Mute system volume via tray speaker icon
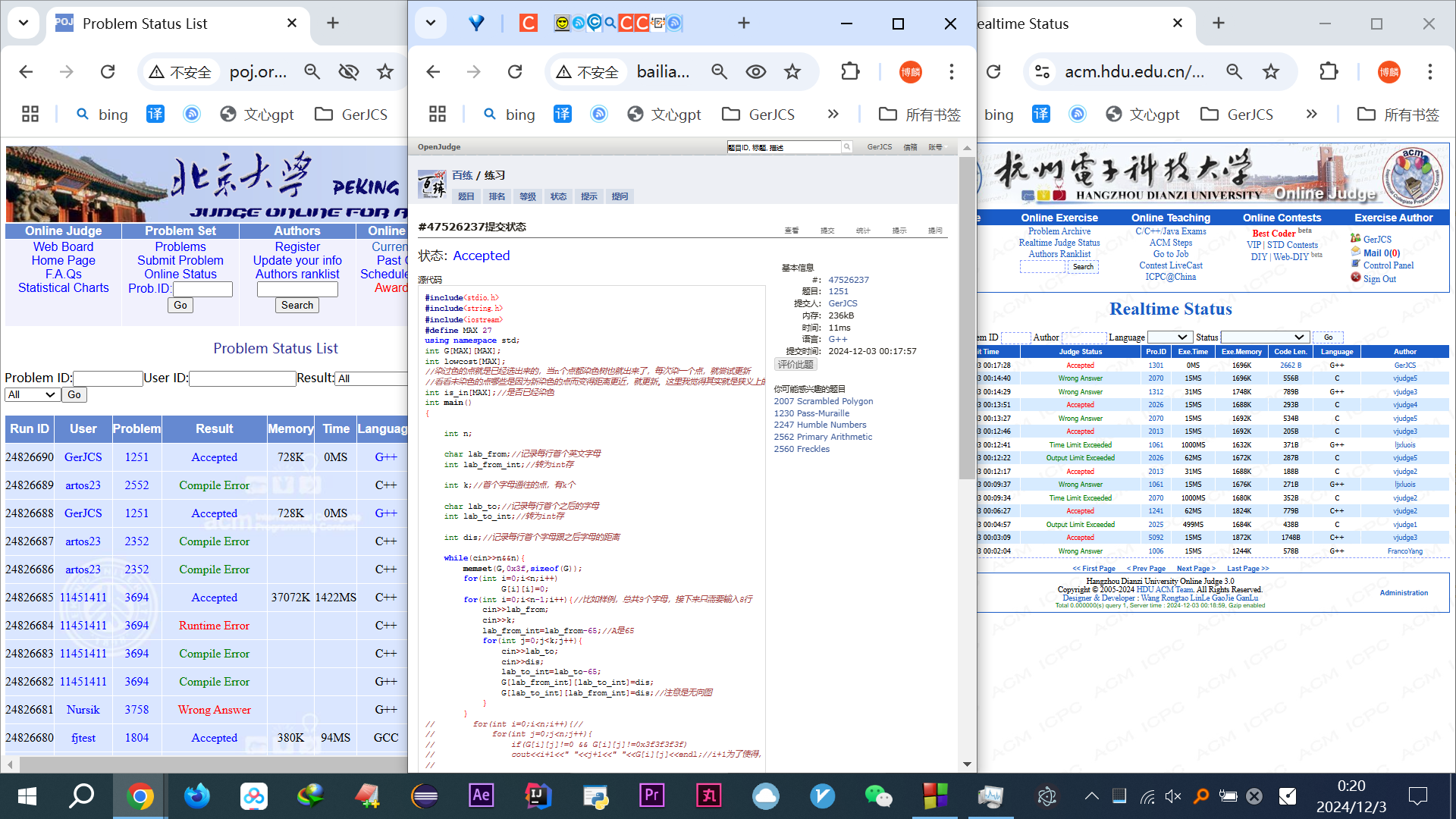 (1173, 795)
